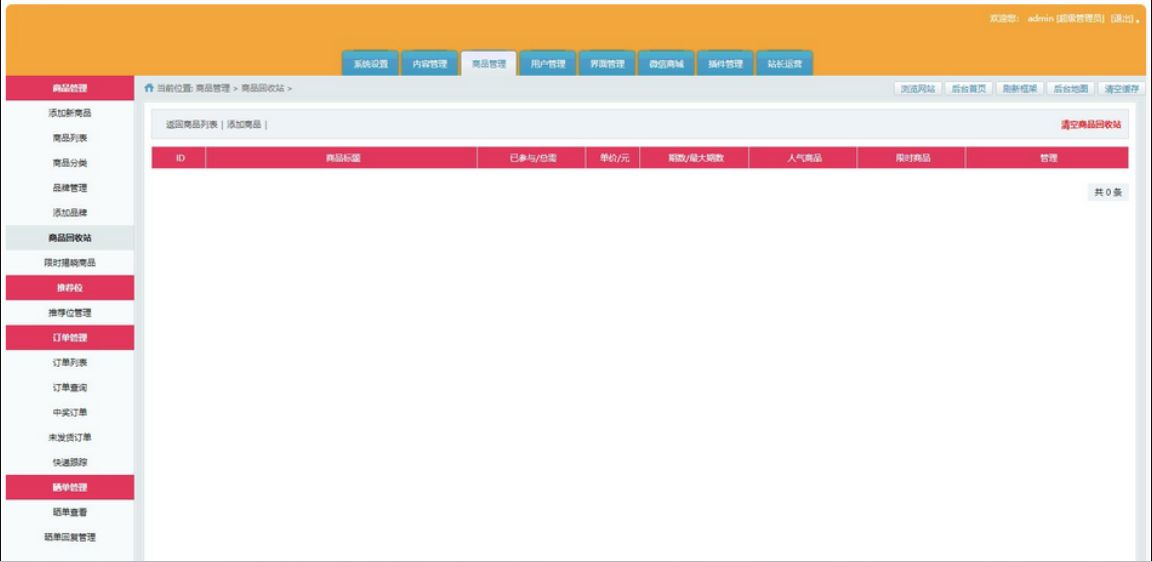The image size is (1152, 562).
Task: Collapse the 订单管理 sidebar section header
Action: pyautogui.click(x=70, y=338)
